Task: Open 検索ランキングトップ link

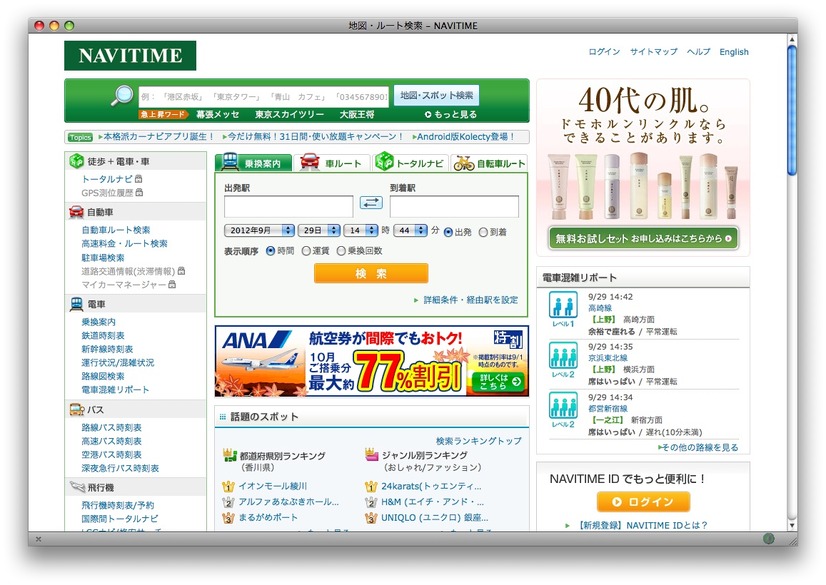Action: (478, 441)
